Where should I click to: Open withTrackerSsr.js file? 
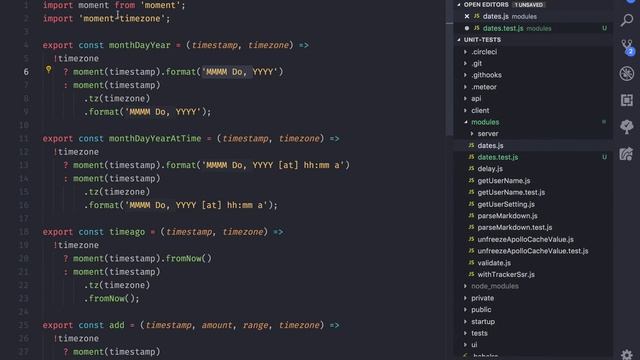[x=506, y=274]
